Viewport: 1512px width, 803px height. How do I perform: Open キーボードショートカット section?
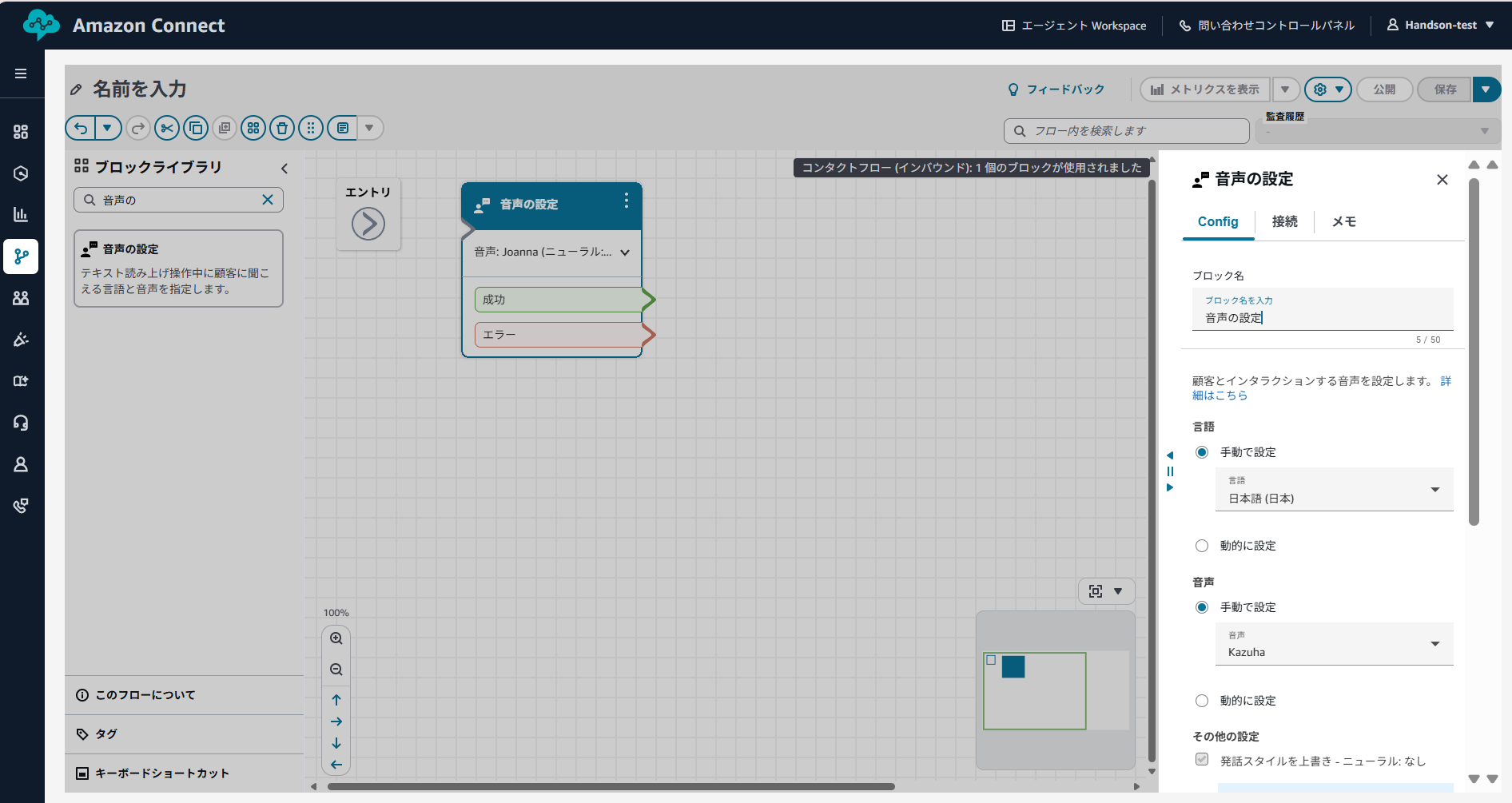click(x=184, y=773)
